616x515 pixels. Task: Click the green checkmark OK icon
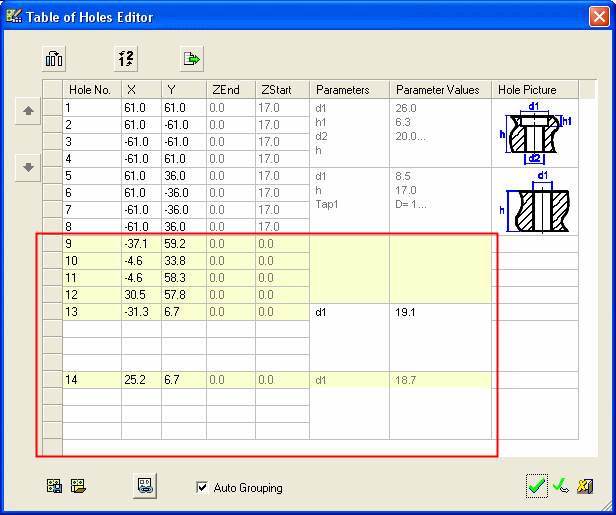(x=538, y=486)
